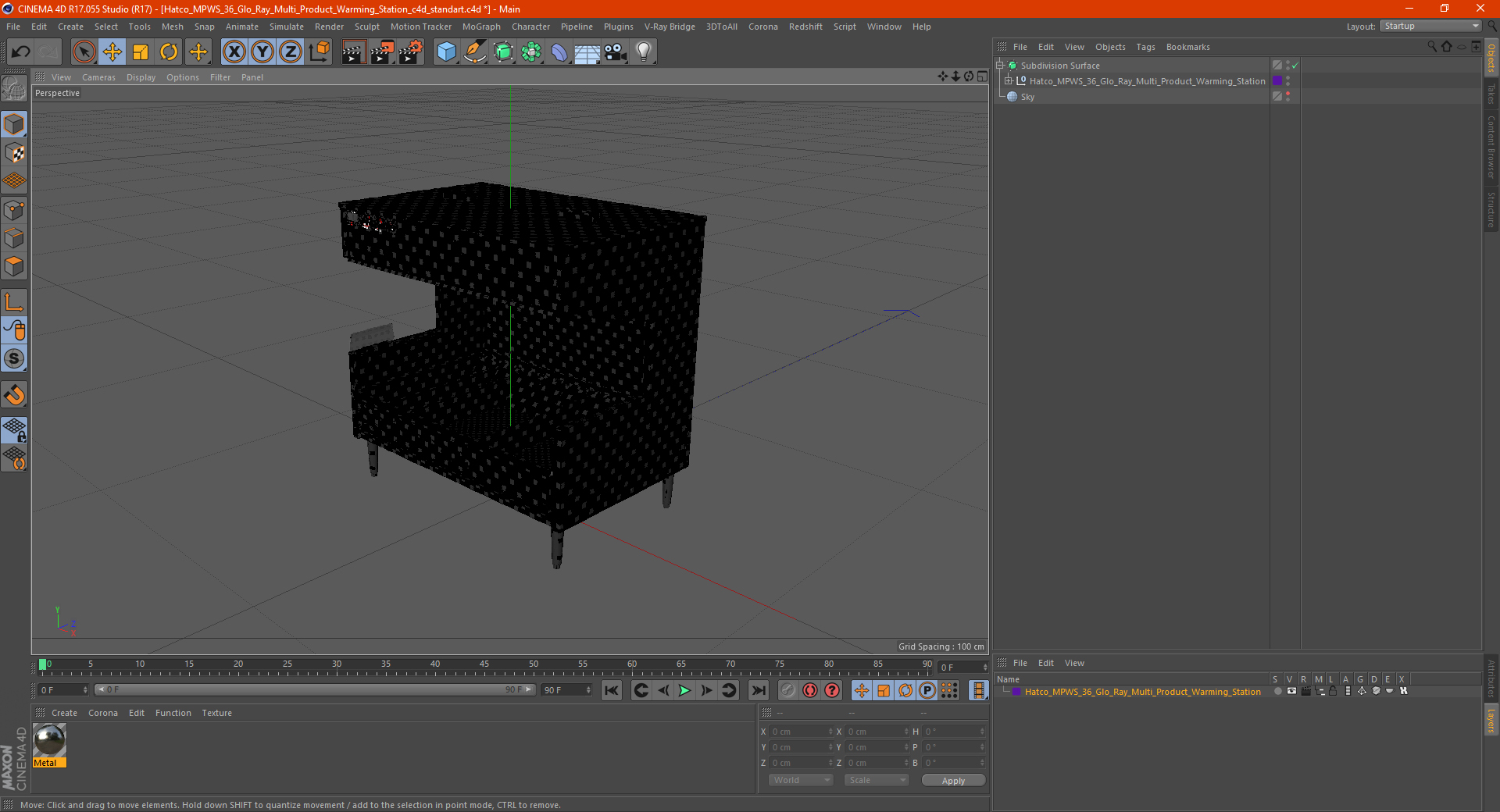Click the Apply button

953,781
